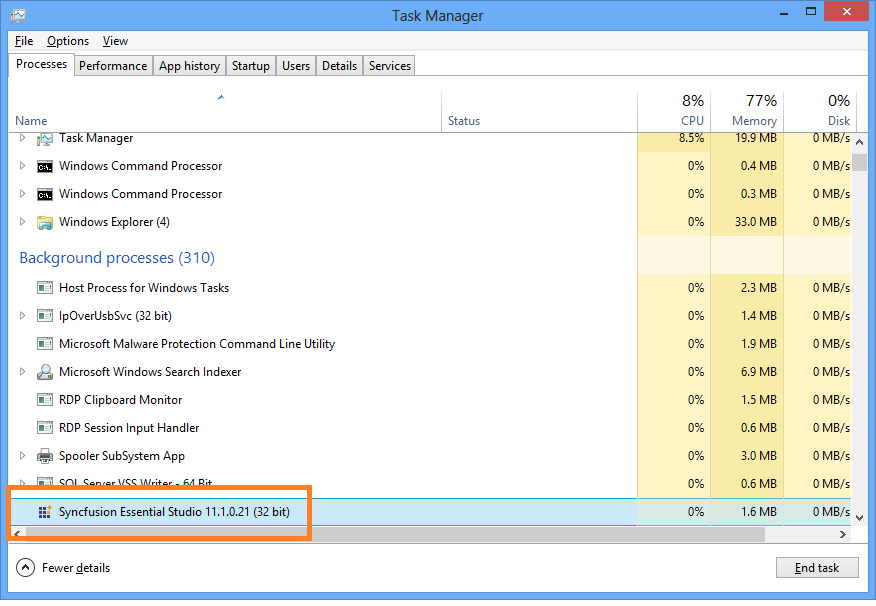Expand the Windows Explorer (4) group
This screenshot has width=876, height=606.
22,222
